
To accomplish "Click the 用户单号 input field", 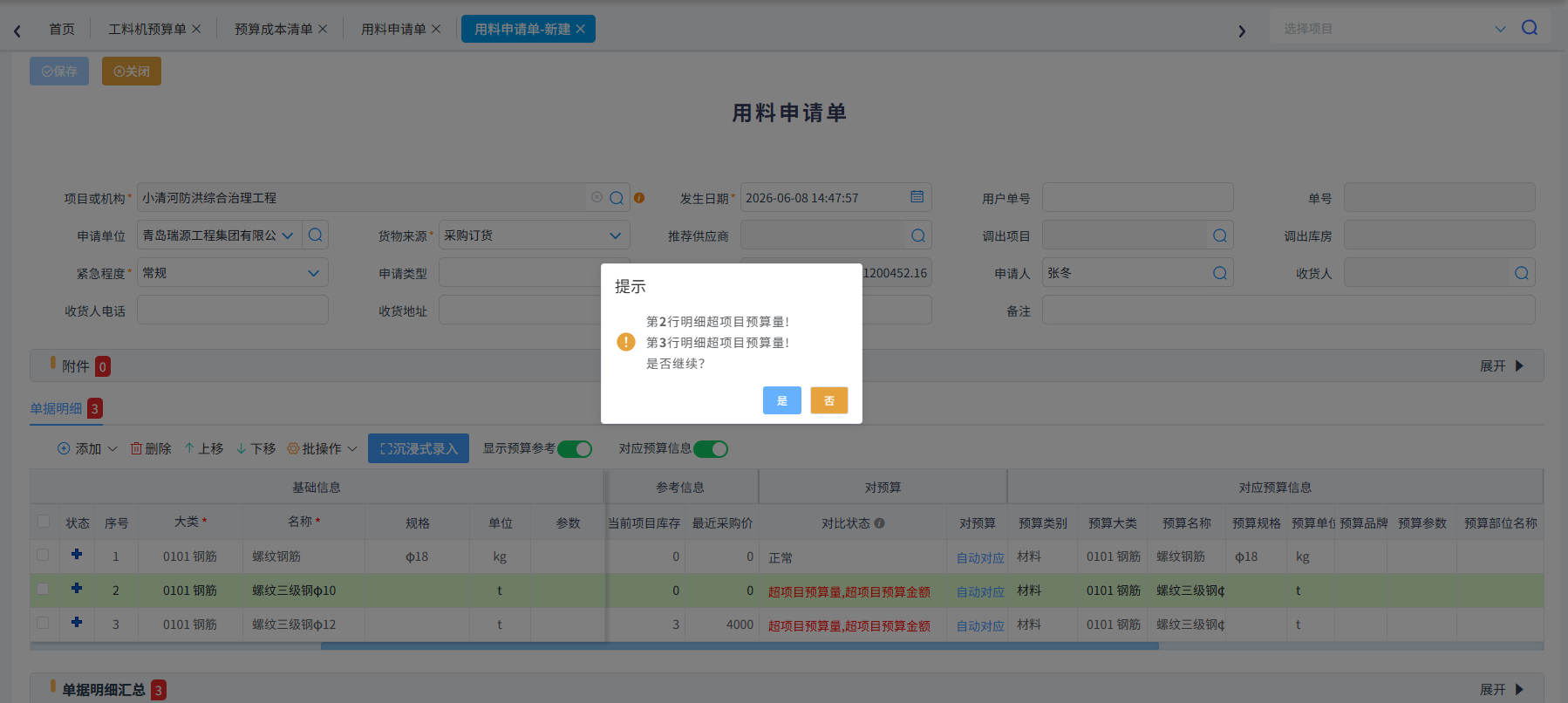I will pyautogui.click(x=1138, y=197).
